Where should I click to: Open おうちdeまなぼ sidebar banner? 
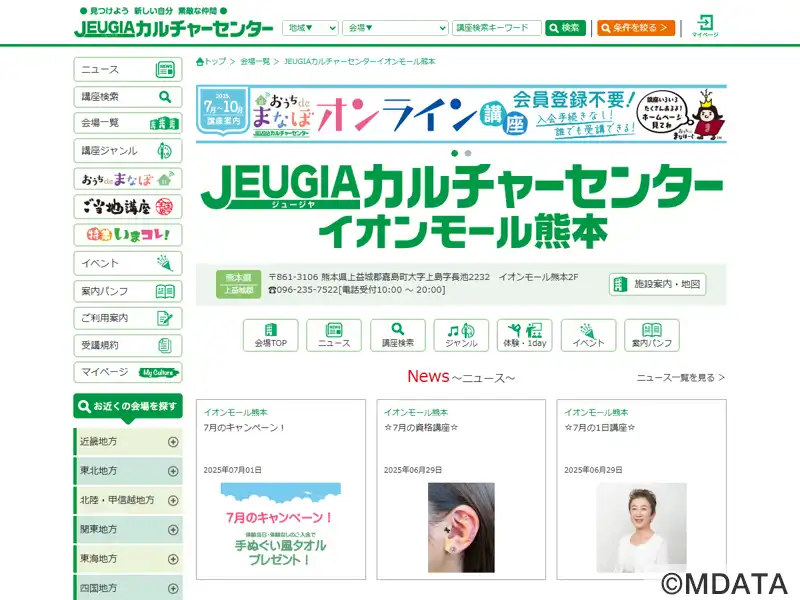tap(128, 179)
